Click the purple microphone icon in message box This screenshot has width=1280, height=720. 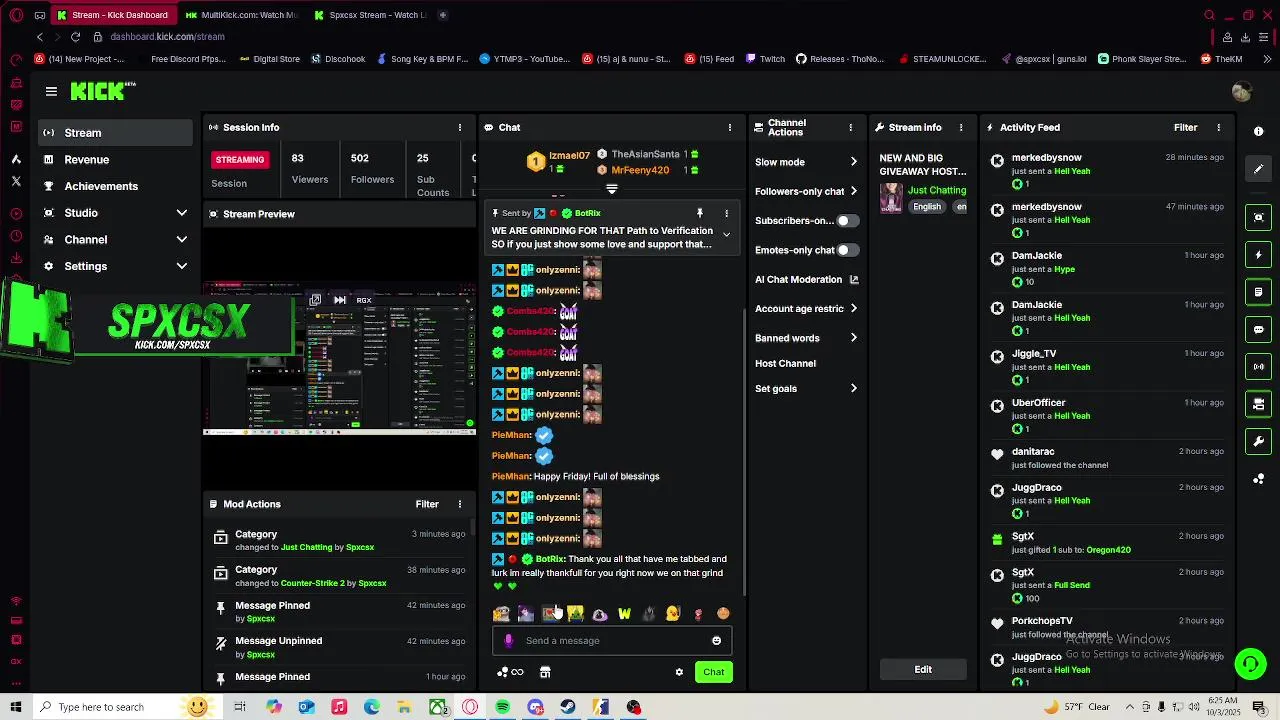[509, 641]
